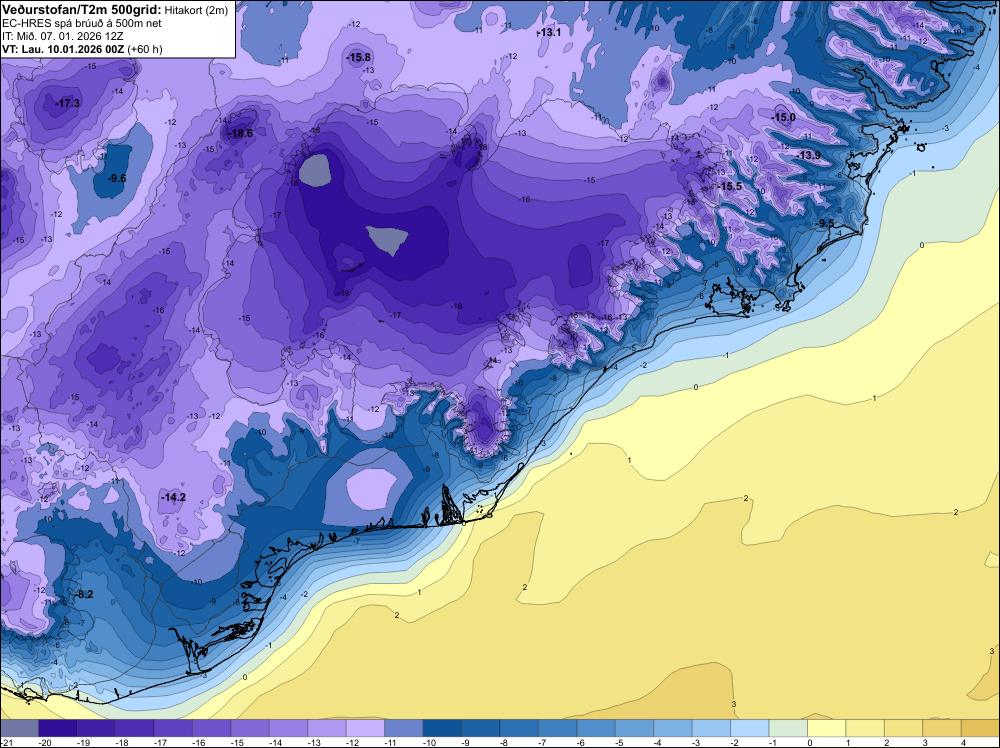Click the -19 contour label on the map
Screen dimensions: 1000x748
tap(344, 293)
